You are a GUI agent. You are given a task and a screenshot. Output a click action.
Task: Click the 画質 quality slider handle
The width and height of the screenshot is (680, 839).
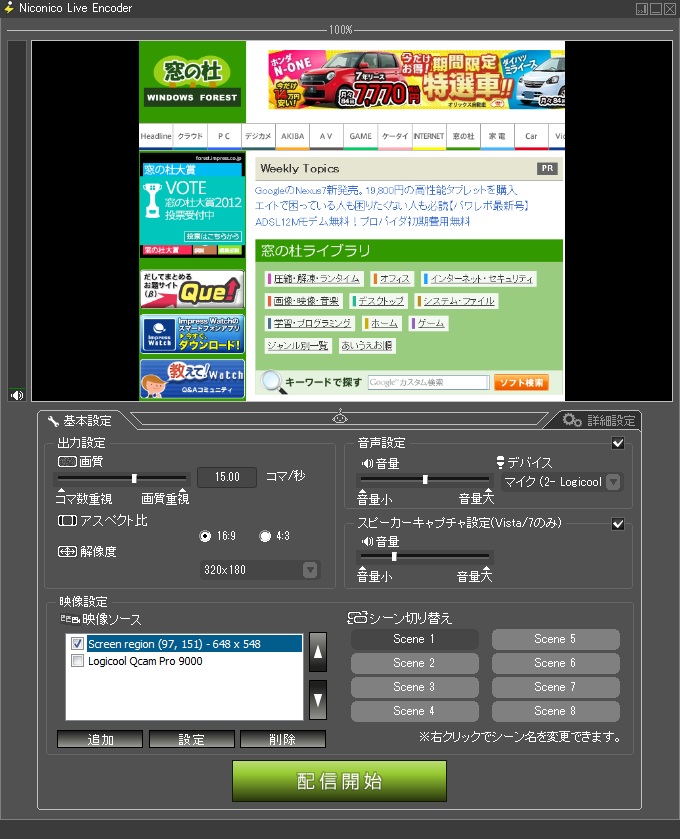pos(134,478)
